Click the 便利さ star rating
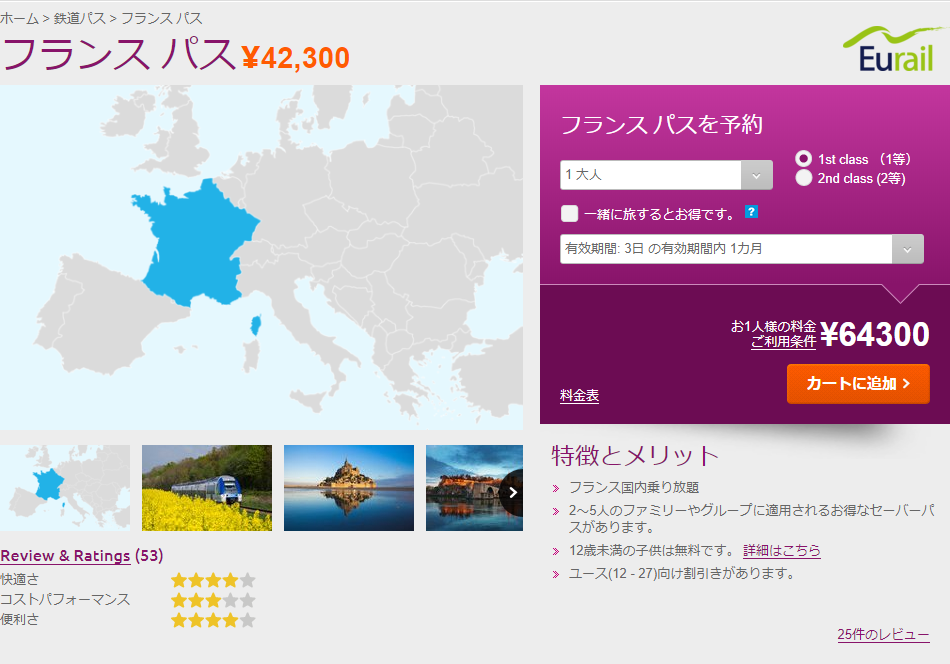 click(213, 620)
